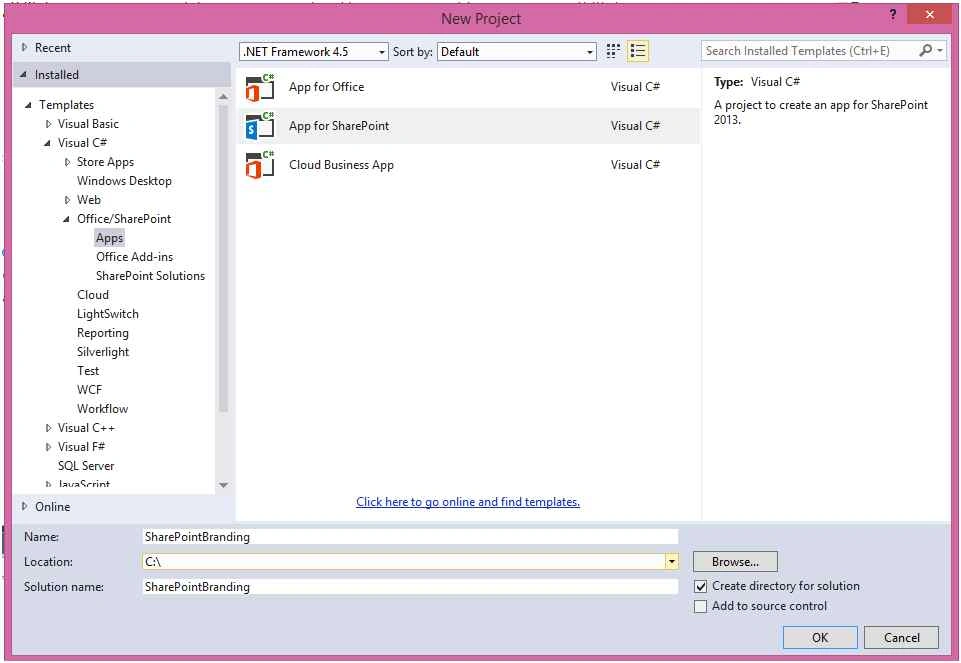961x663 pixels.
Task: Click the tree scrollbar down arrow
Action: point(223,485)
